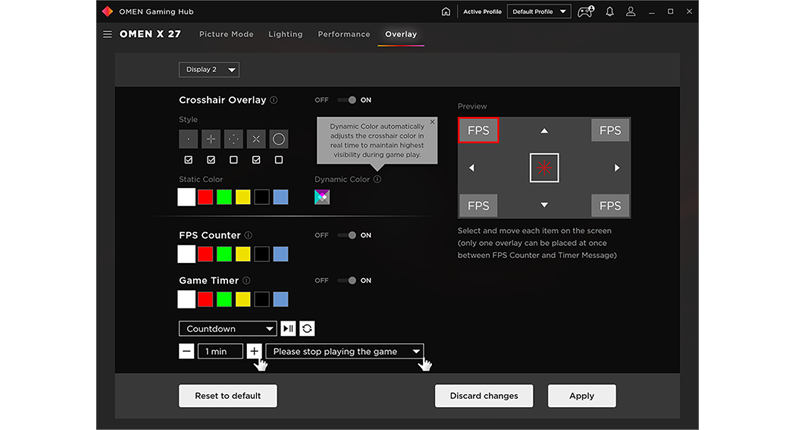
Task: Click the timer play/pause button
Action: pyautogui.click(x=288, y=329)
